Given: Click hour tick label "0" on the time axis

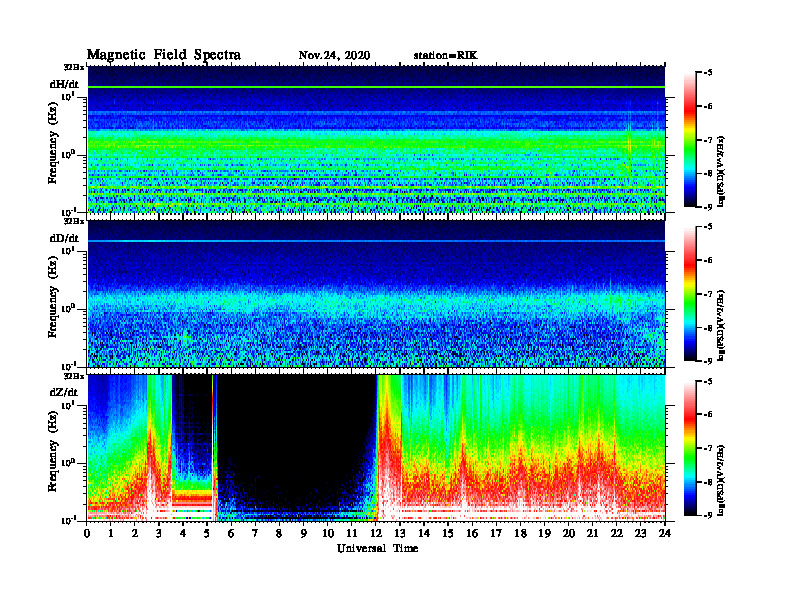Looking at the screenshot, I should 87,533.
